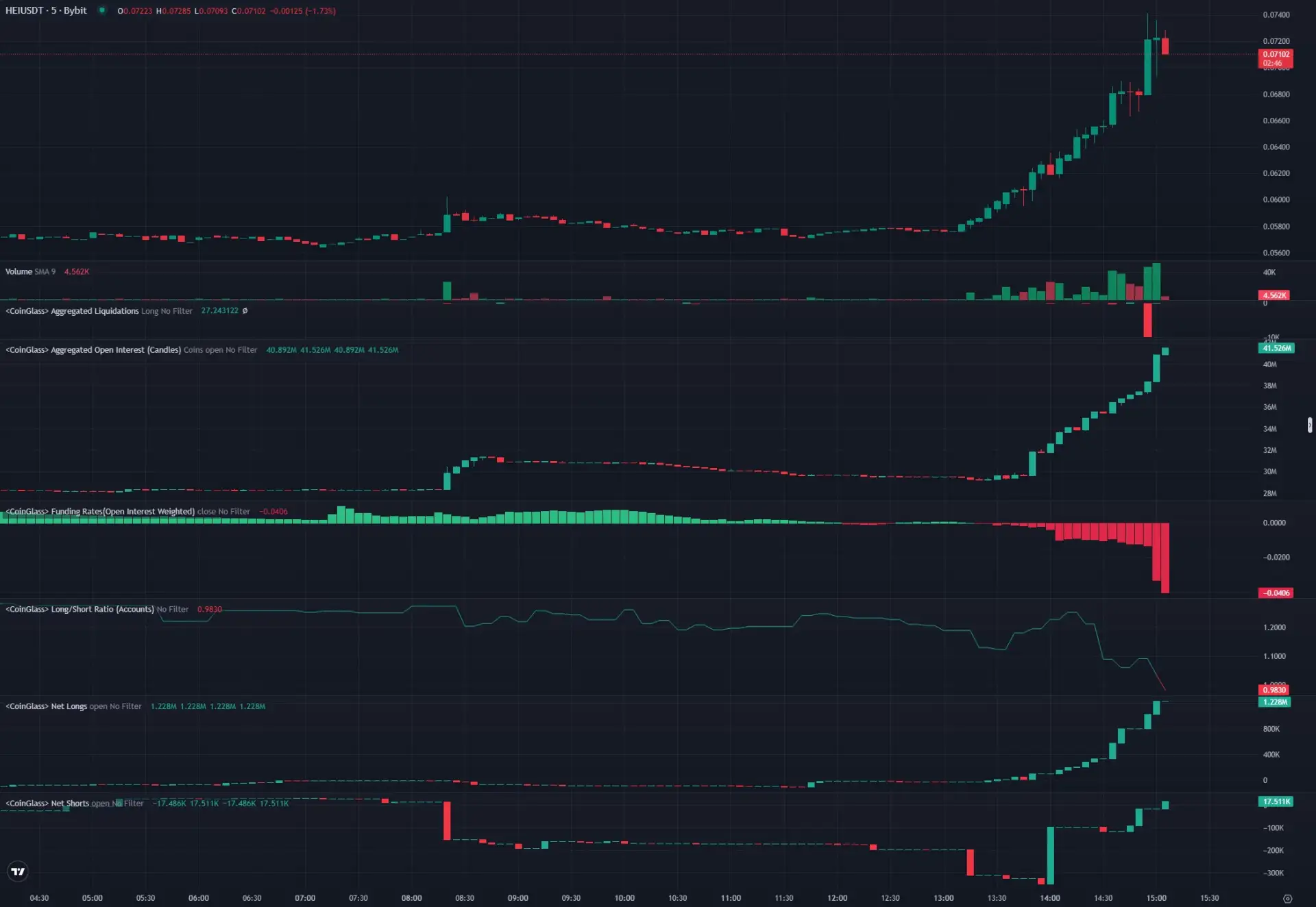The height and width of the screenshot is (907, 1316).
Task: Click the 0.07400 price axis label
Action: [1276, 15]
